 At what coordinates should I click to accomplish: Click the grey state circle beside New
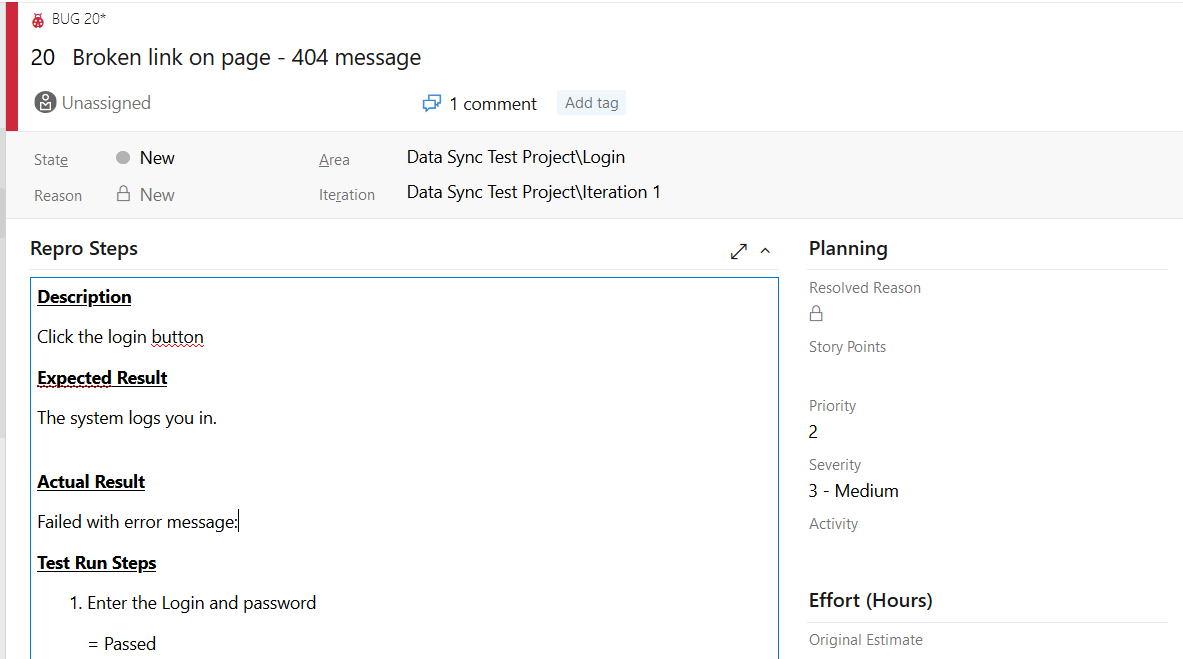(123, 158)
